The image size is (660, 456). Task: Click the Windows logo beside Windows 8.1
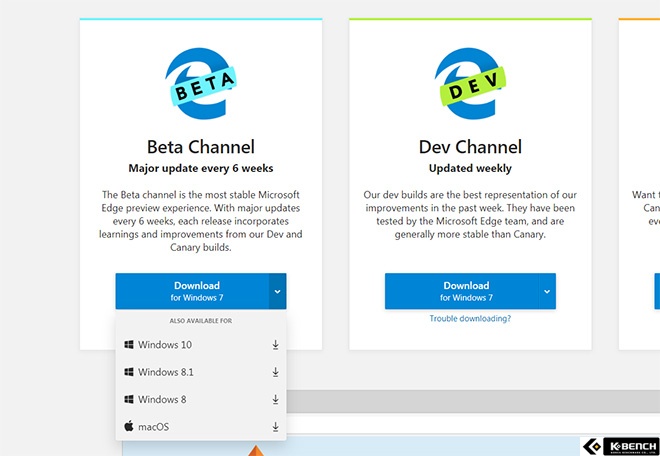[x=129, y=372]
